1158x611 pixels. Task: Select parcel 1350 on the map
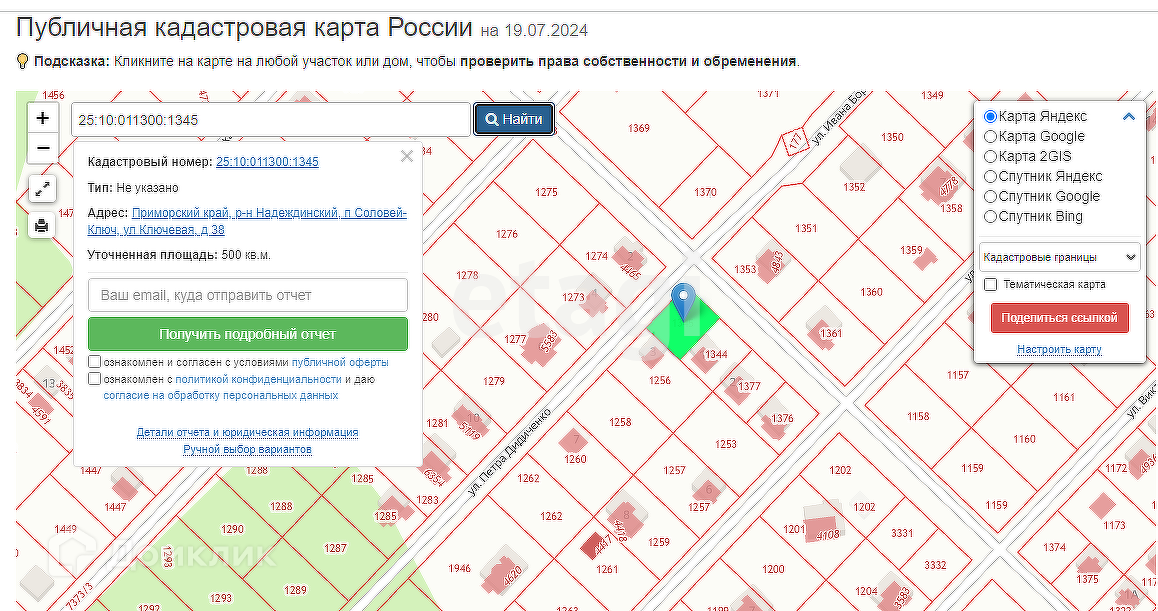892,137
